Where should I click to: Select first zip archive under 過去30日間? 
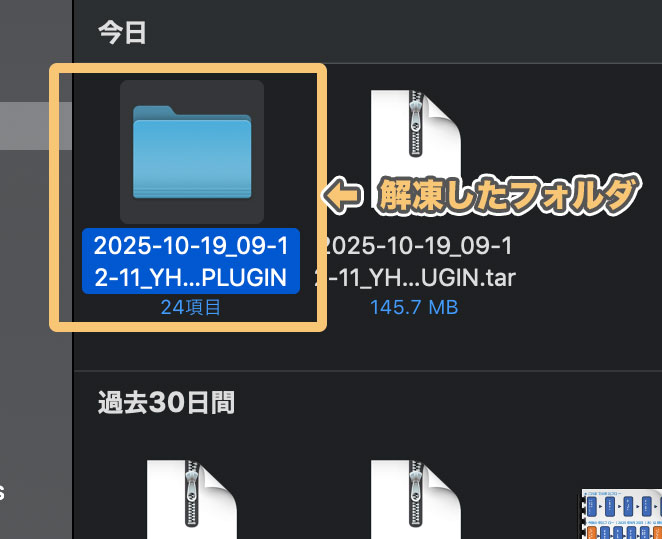coord(192,499)
